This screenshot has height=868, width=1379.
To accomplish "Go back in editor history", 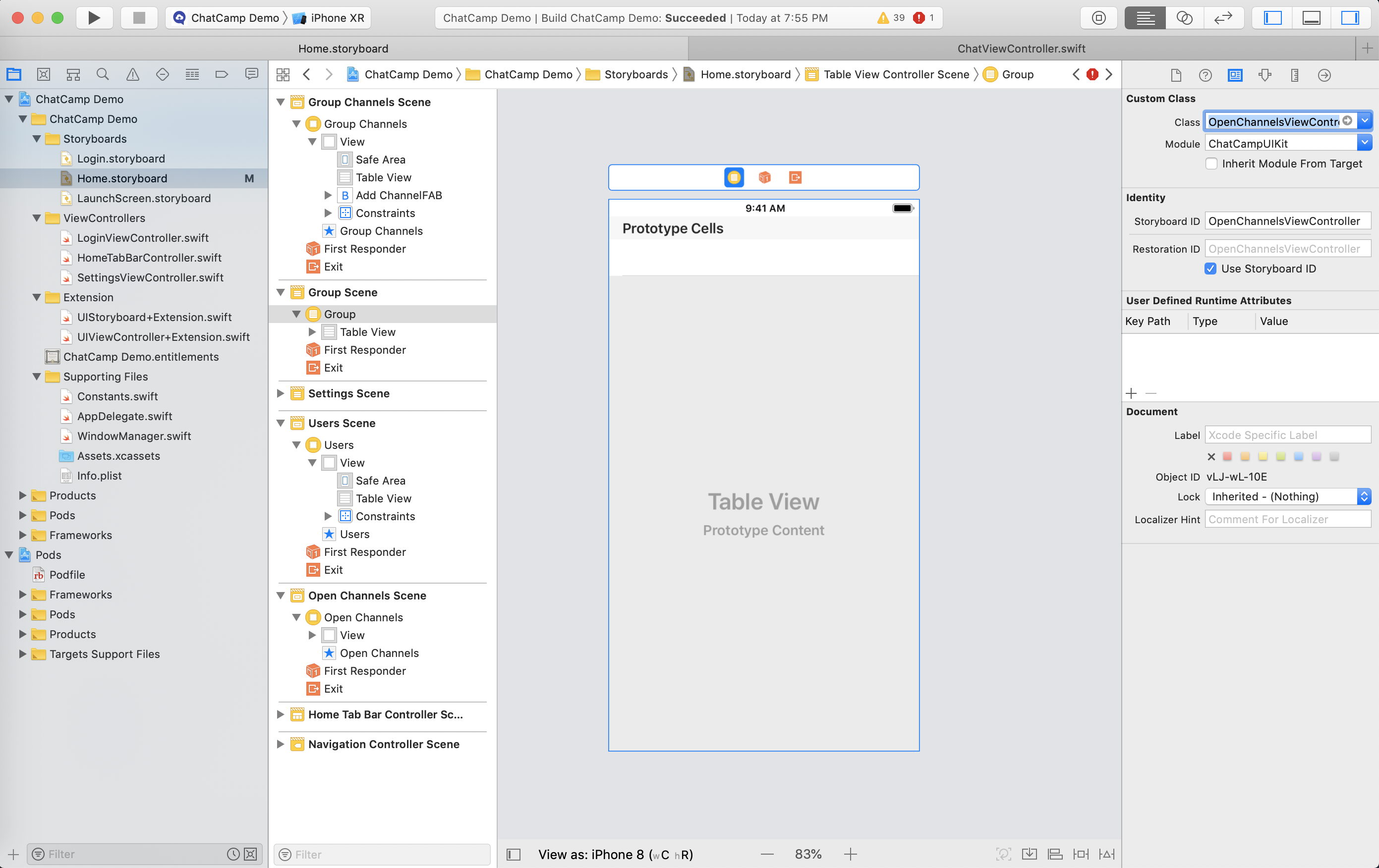I will 306,74.
